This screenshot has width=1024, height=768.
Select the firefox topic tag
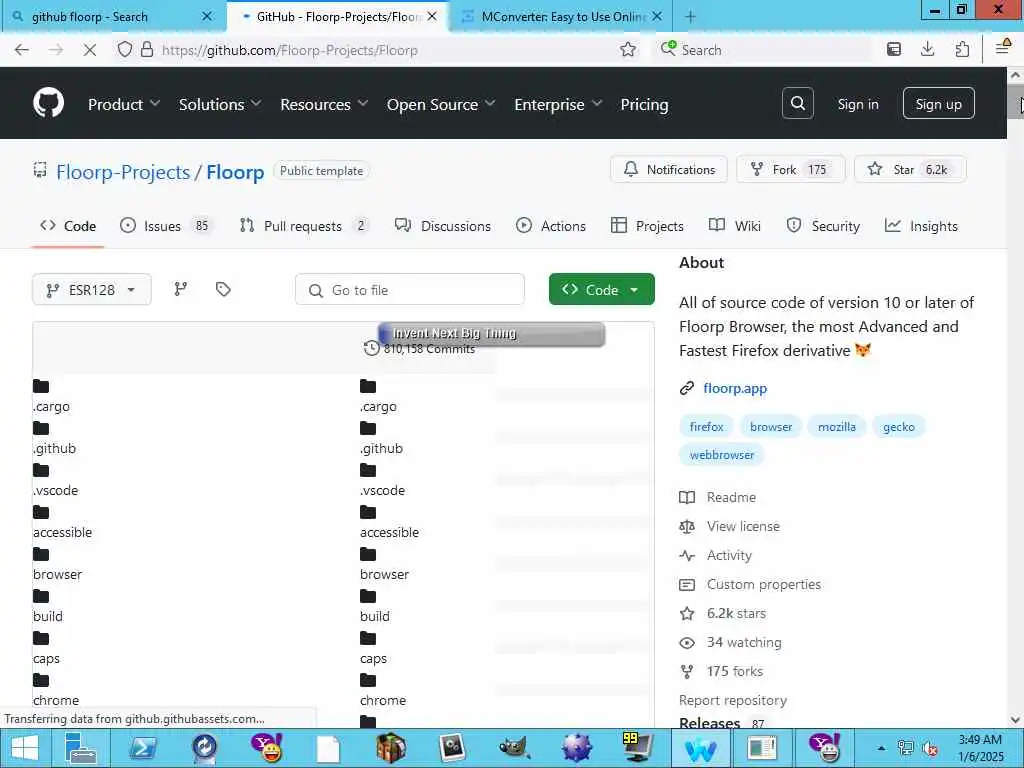pos(707,426)
